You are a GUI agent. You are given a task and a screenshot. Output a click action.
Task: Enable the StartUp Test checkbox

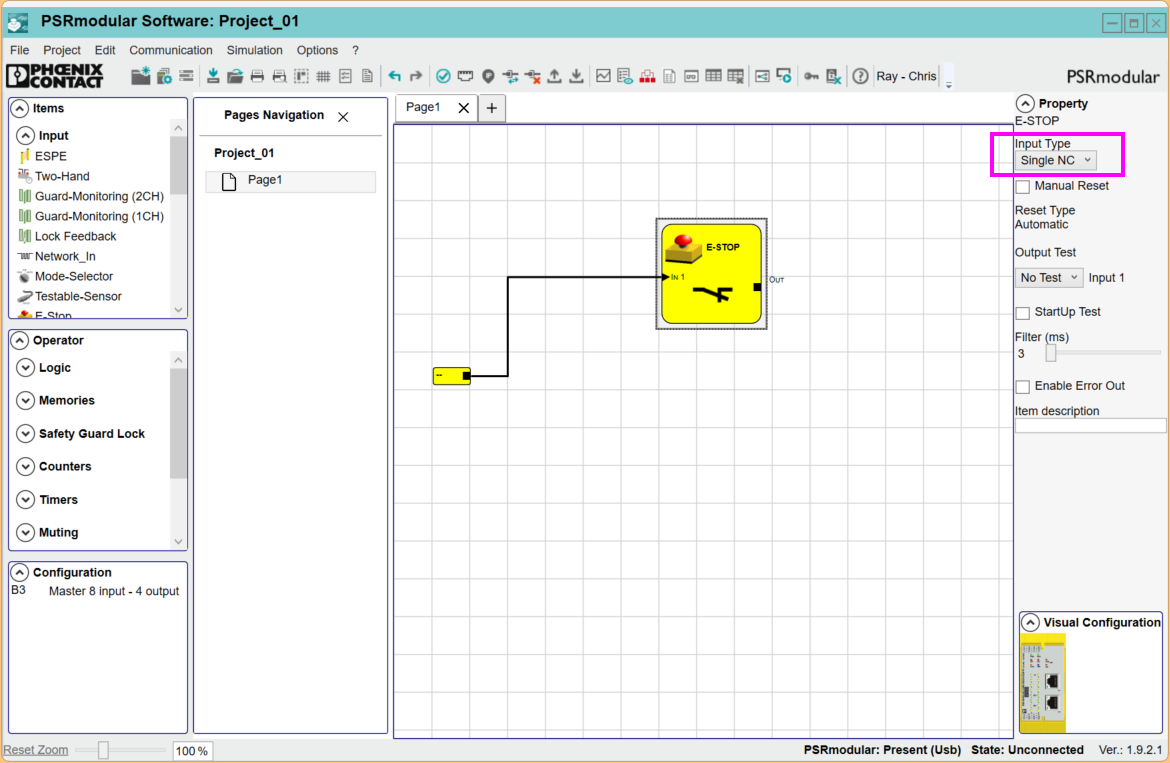(1023, 313)
